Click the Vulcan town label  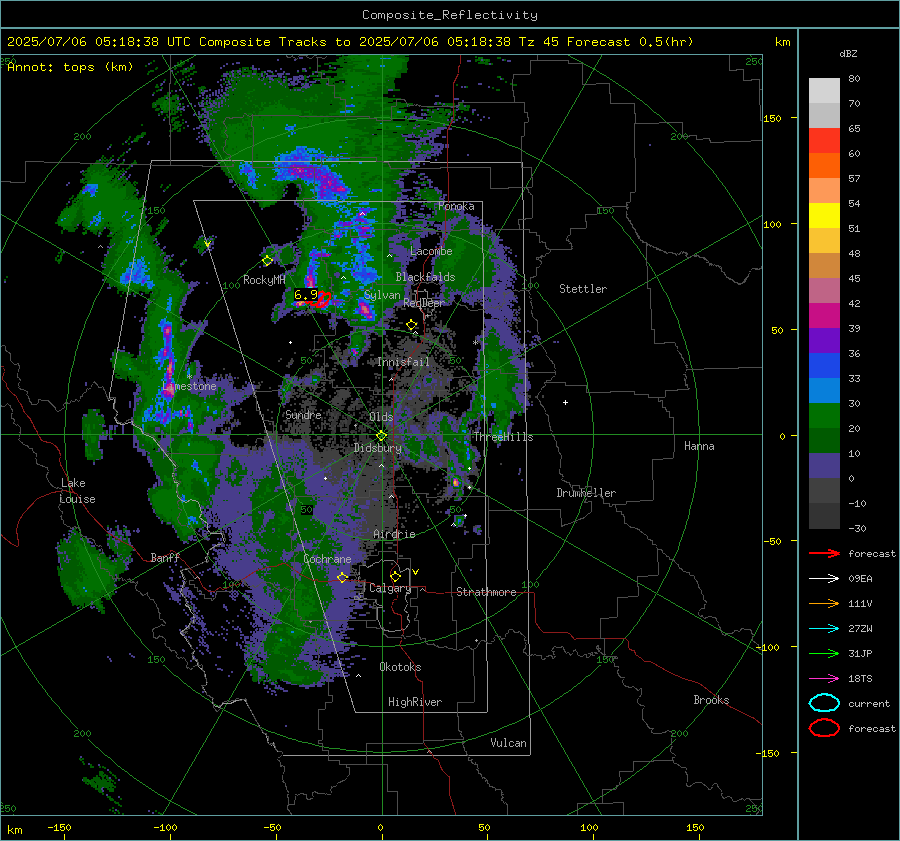click(508, 743)
